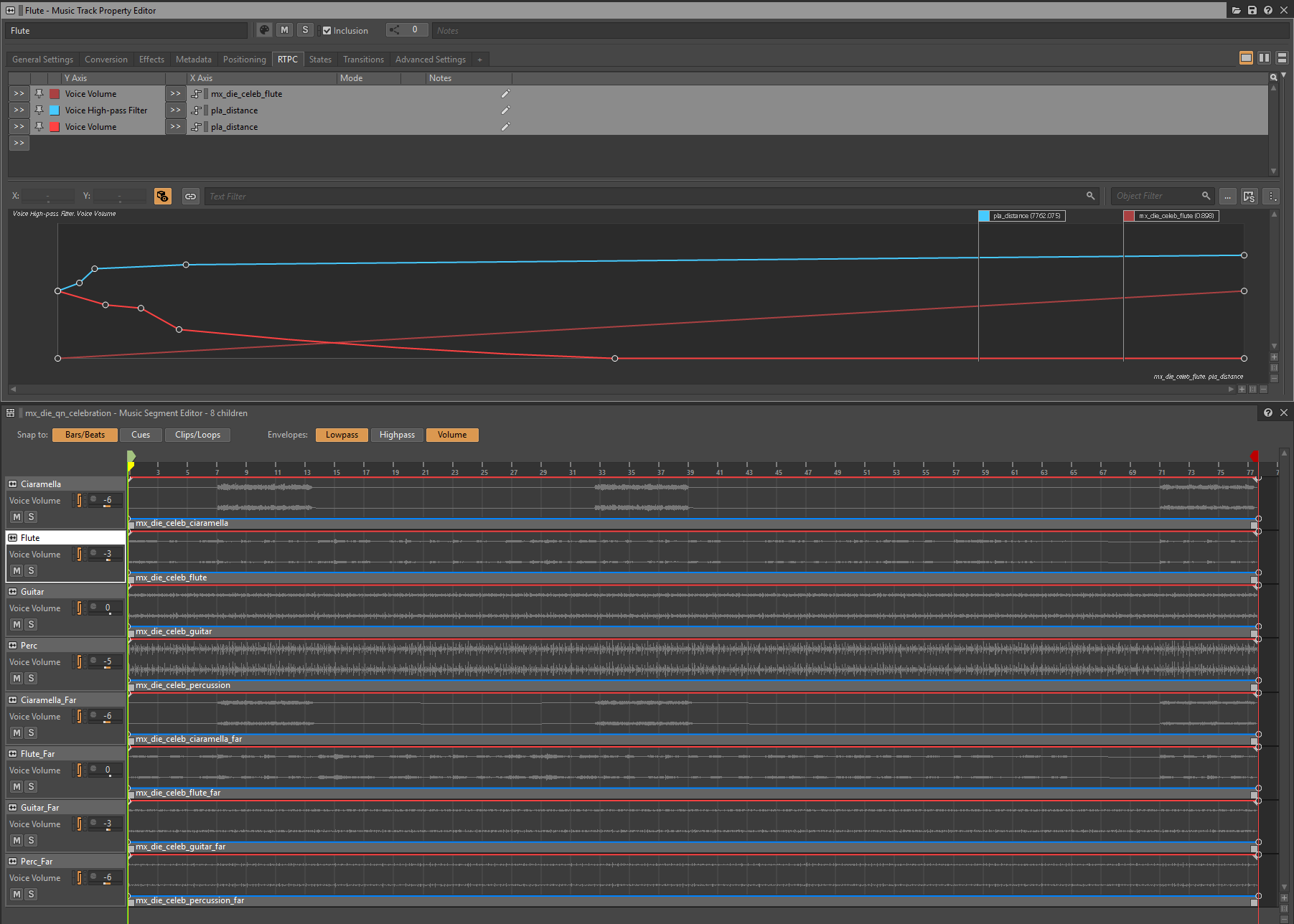
Task: Solo the Perc track
Action: click(x=31, y=679)
